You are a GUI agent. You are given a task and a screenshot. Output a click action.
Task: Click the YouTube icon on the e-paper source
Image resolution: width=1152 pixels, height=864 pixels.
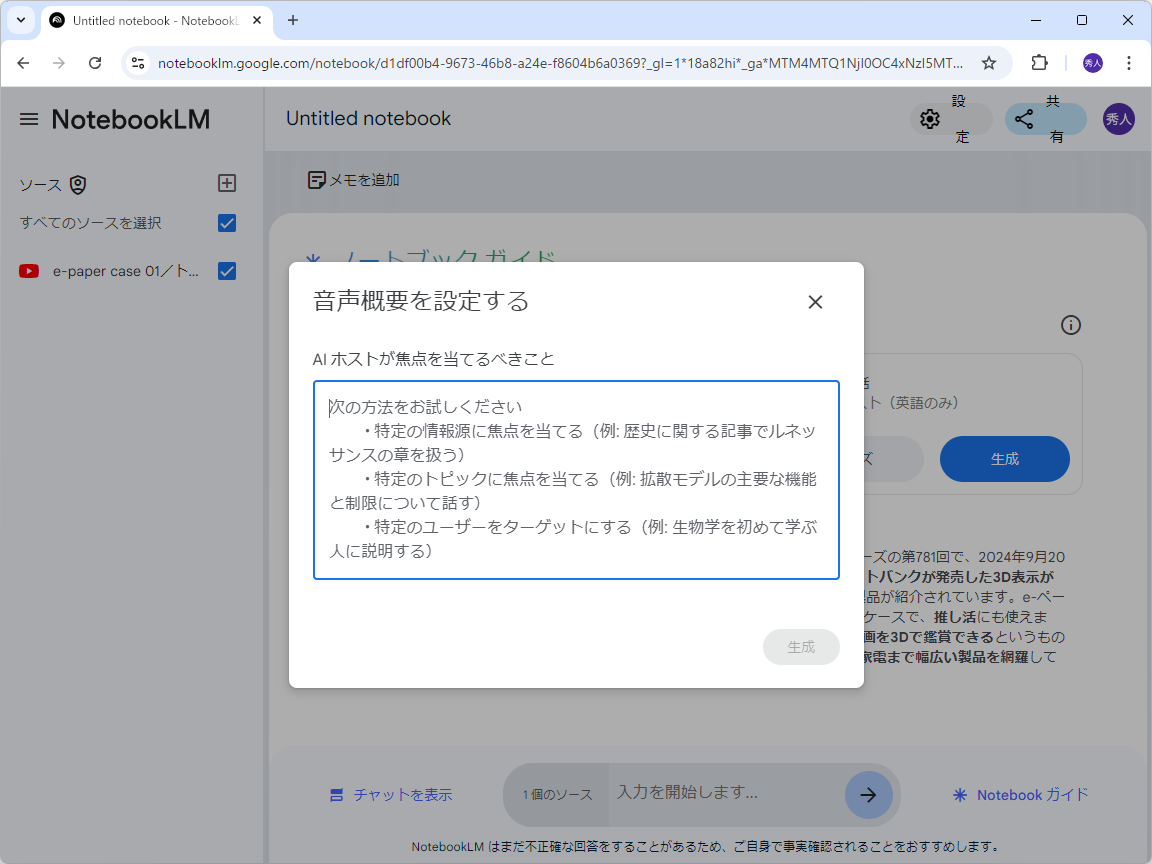[x=27, y=270]
